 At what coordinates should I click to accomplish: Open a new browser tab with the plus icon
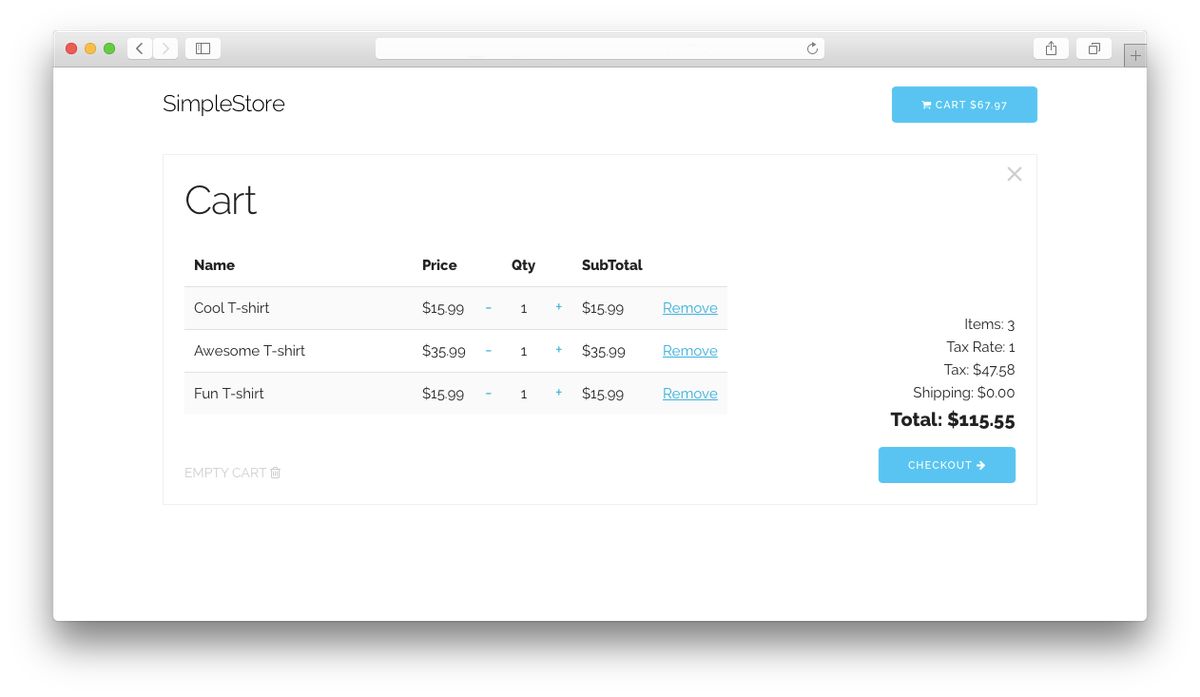[1135, 54]
